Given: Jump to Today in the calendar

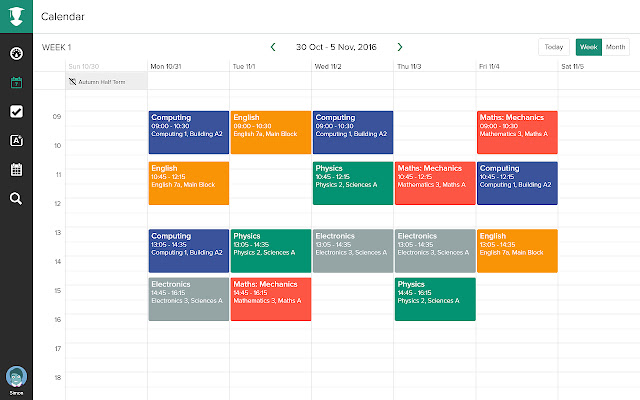Looking at the screenshot, I should pyautogui.click(x=553, y=47).
